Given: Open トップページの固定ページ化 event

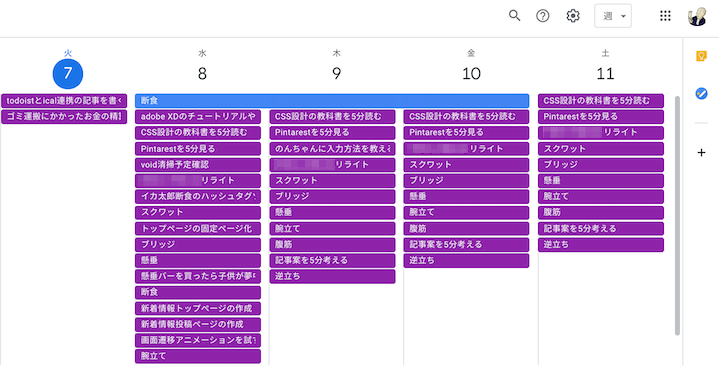Looking at the screenshot, I should tap(198, 228).
